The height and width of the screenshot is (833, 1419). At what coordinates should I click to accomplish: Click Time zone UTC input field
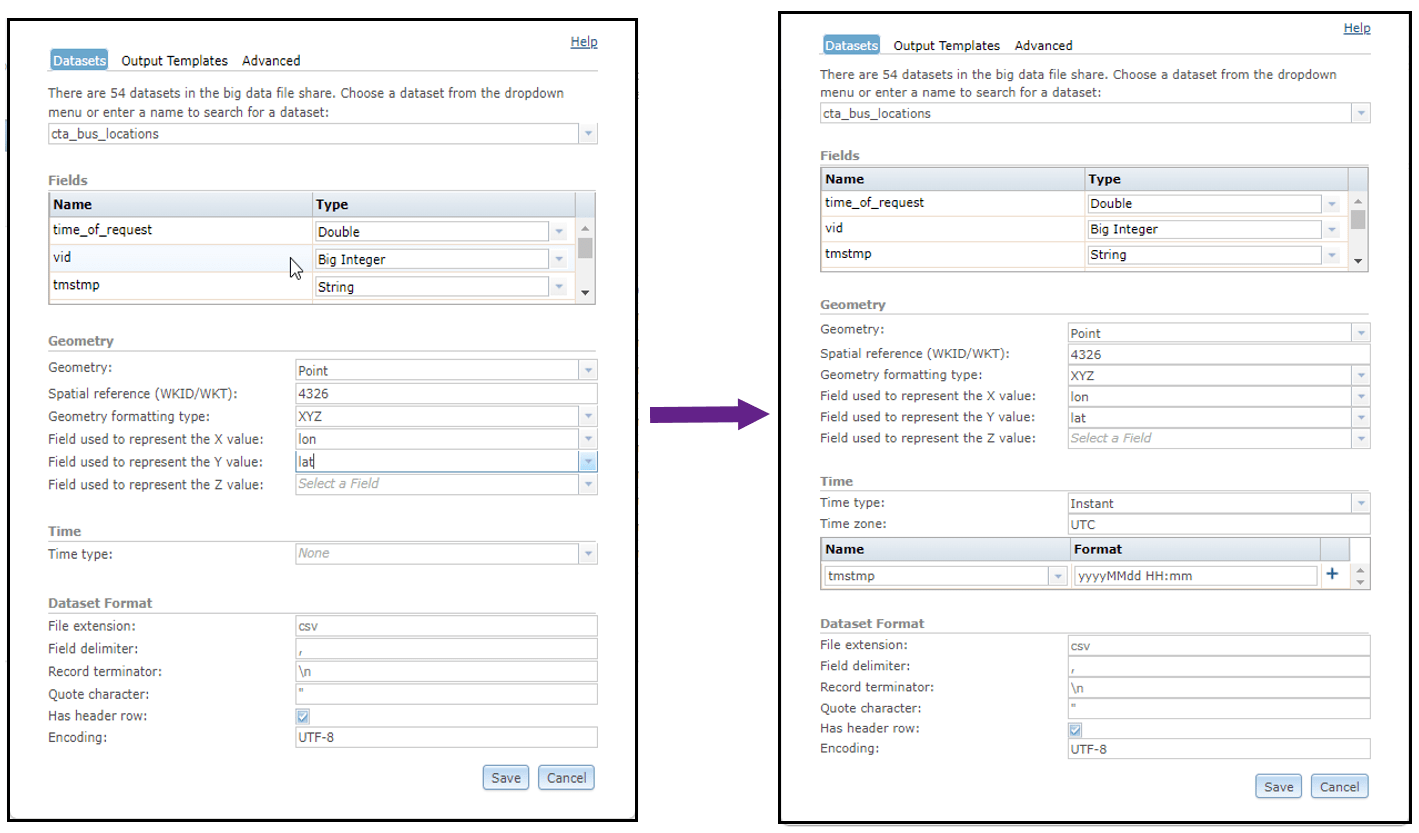[x=1218, y=524]
